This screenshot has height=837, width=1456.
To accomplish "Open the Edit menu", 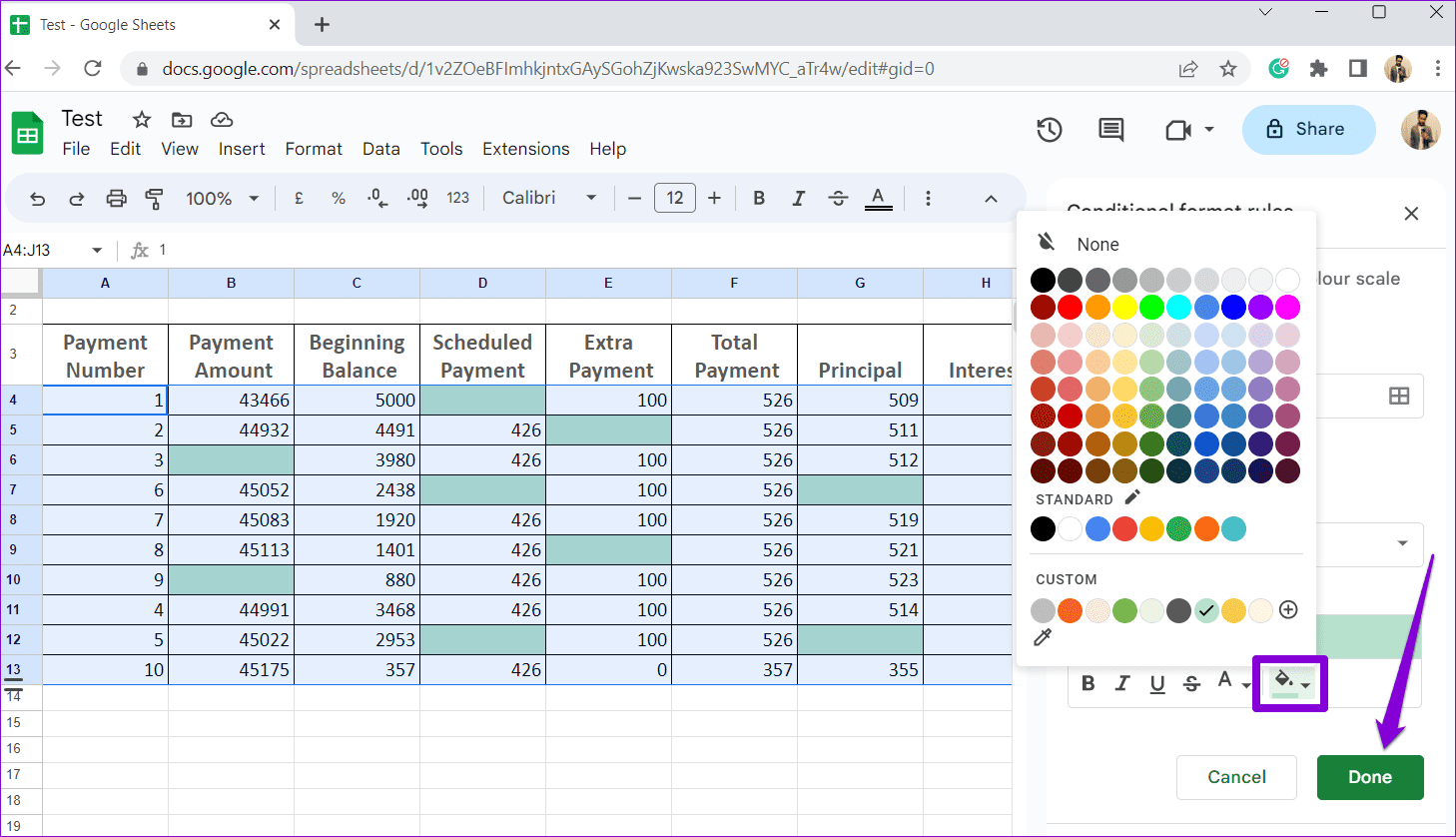I will click(x=125, y=149).
